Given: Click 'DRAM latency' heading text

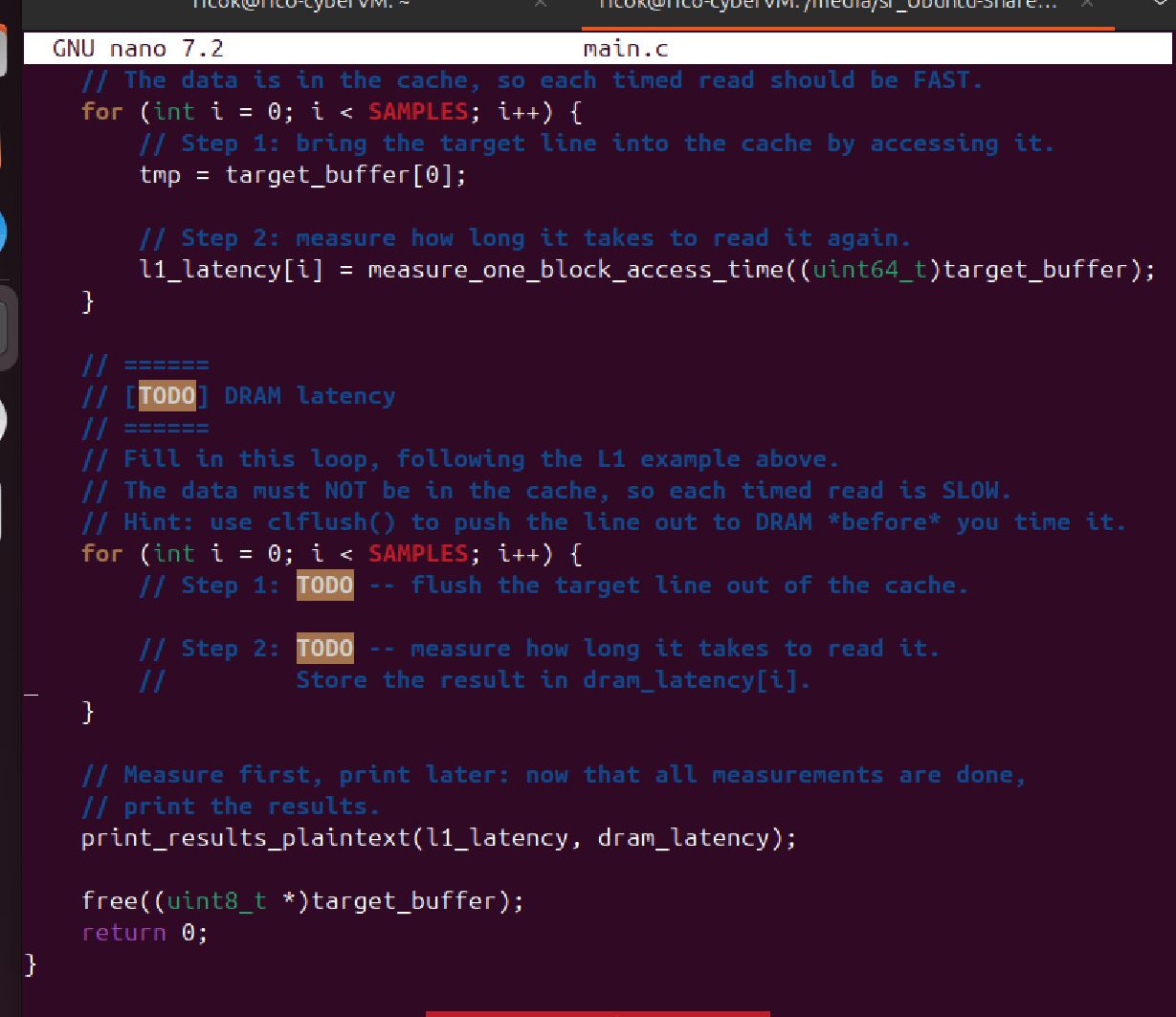Looking at the screenshot, I should click(x=309, y=396).
